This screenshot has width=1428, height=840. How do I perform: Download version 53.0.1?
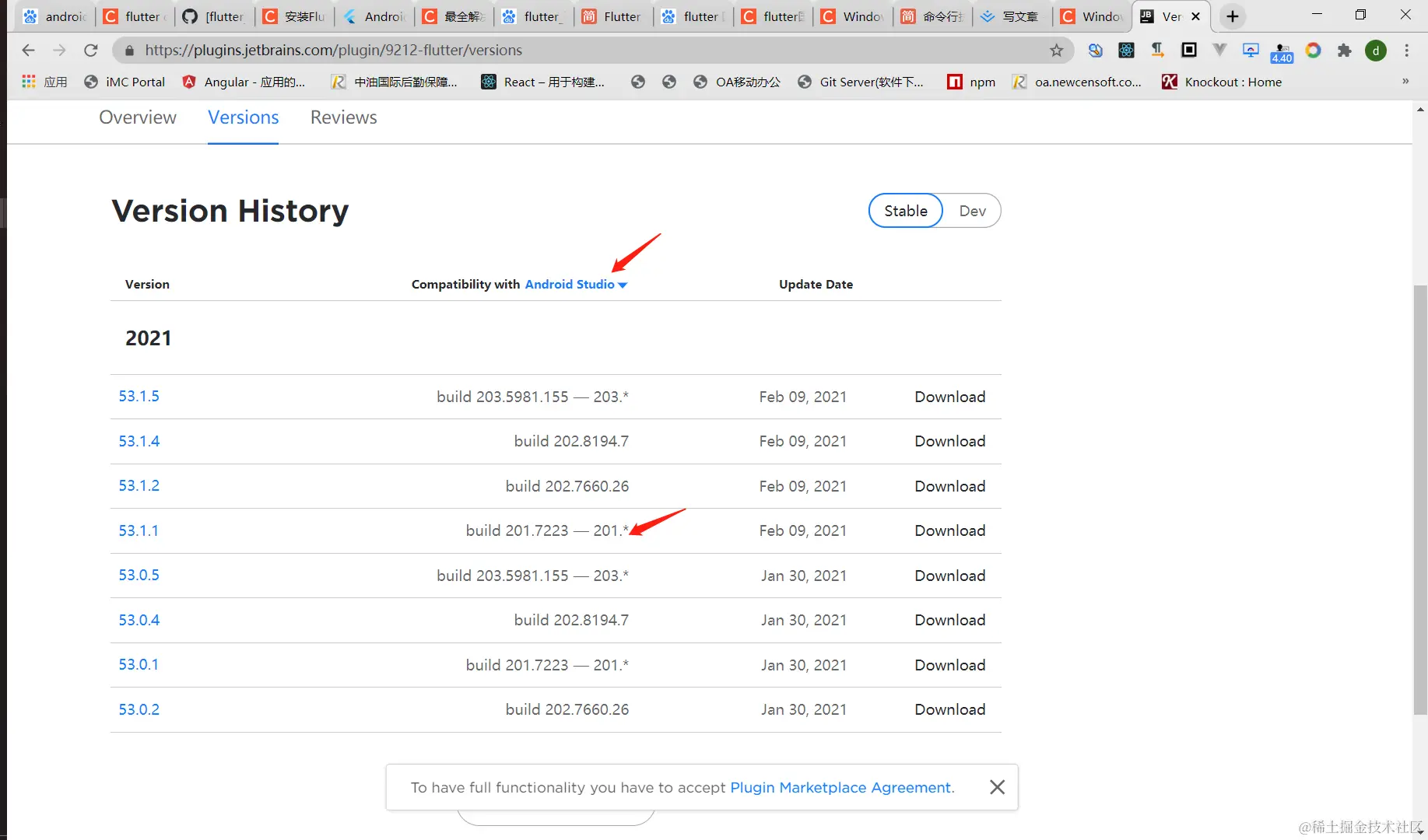(x=949, y=665)
